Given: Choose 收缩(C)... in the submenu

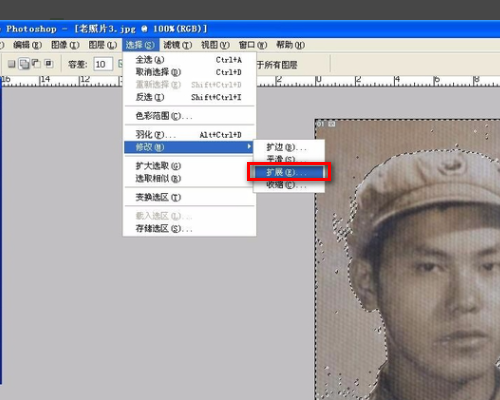Looking at the screenshot, I should [x=289, y=185].
